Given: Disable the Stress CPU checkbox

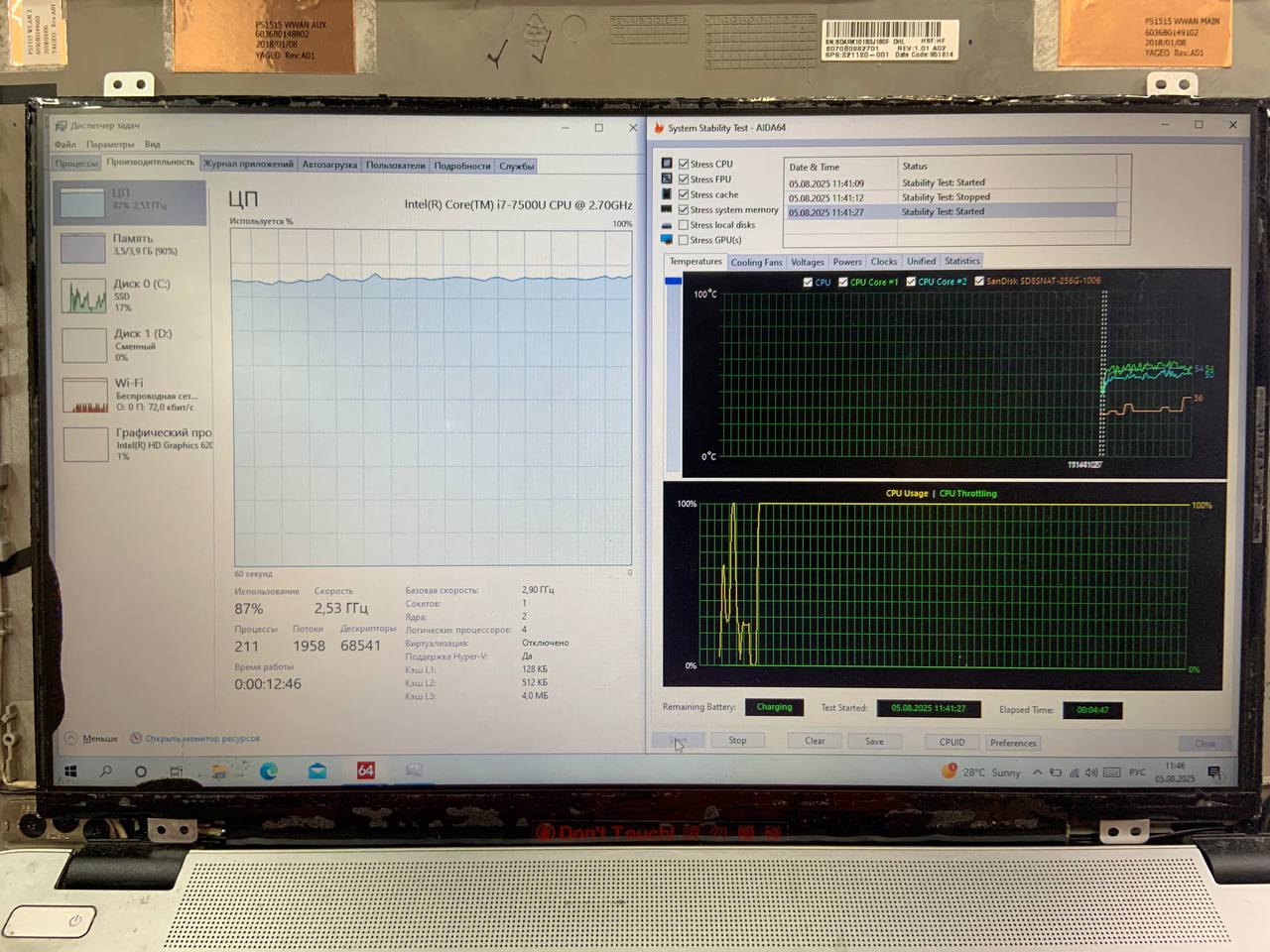Looking at the screenshot, I should [x=684, y=164].
